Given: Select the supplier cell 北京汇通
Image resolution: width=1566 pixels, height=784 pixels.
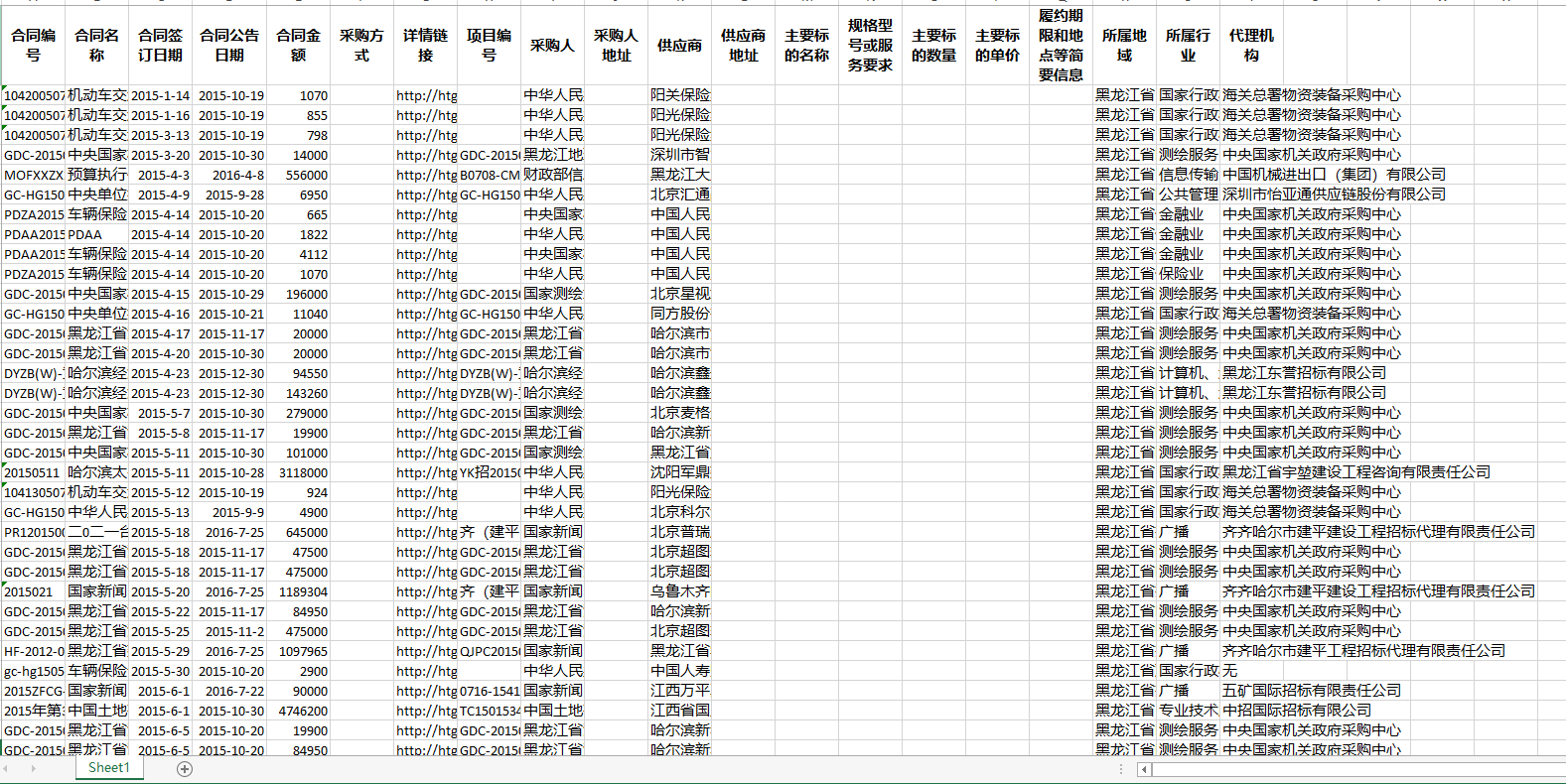Looking at the screenshot, I should pyautogui.click(x=679, y=195).
